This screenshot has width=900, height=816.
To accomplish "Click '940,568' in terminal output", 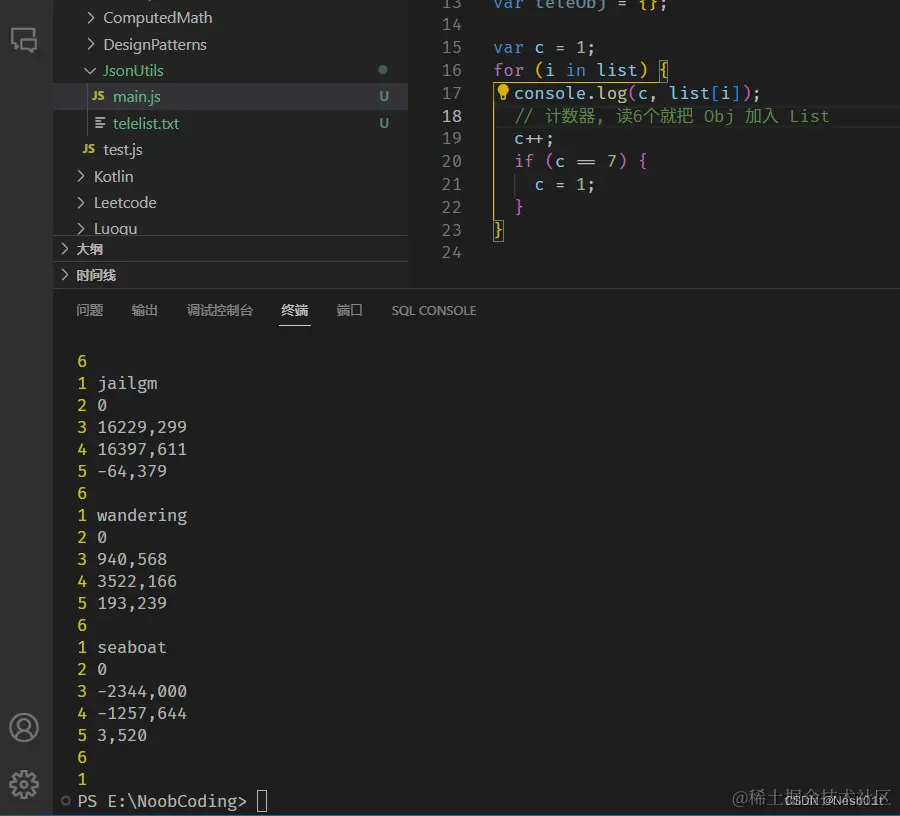I will (131, 559).
